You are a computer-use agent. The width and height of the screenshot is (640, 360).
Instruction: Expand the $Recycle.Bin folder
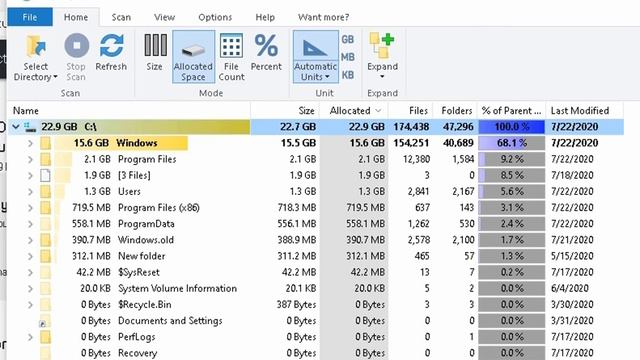tap(30, 304)
